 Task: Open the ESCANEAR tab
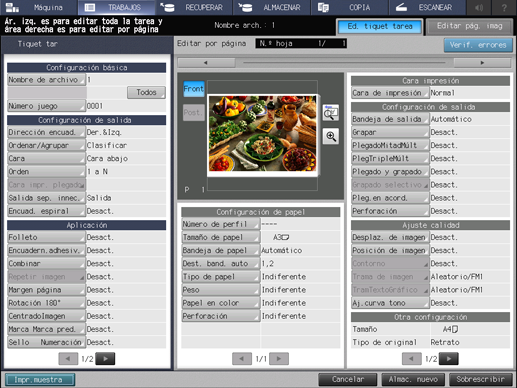tap(427, 7)
